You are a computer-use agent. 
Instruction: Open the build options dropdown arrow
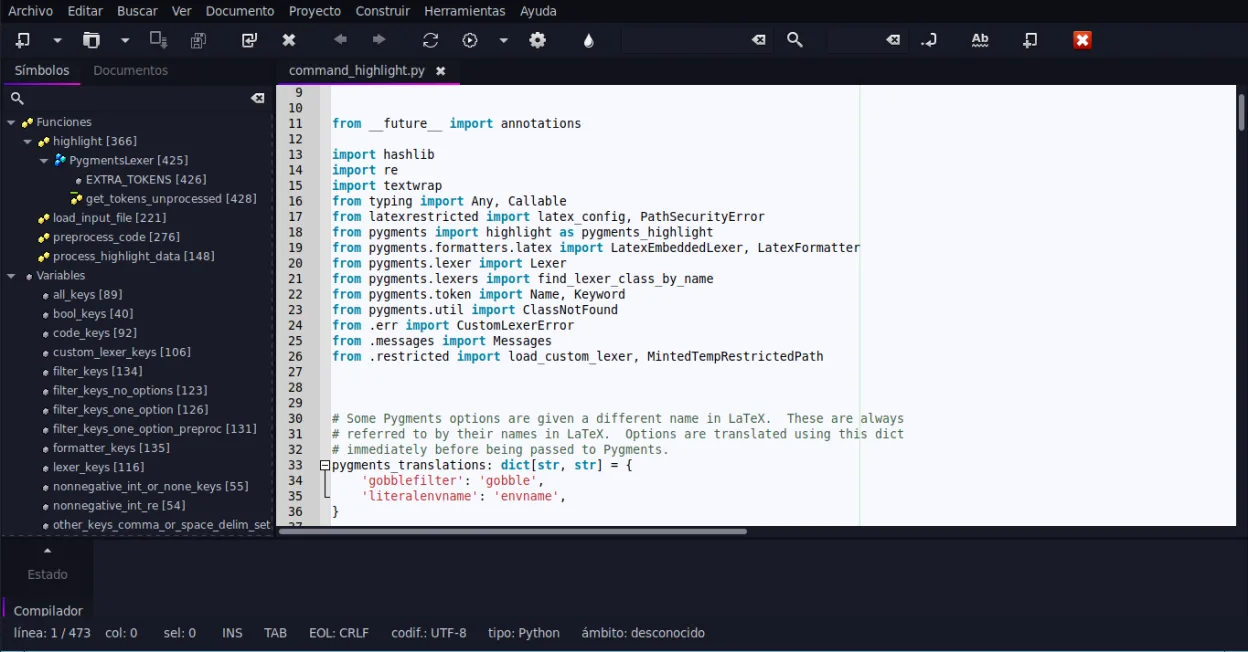point(503,40)
